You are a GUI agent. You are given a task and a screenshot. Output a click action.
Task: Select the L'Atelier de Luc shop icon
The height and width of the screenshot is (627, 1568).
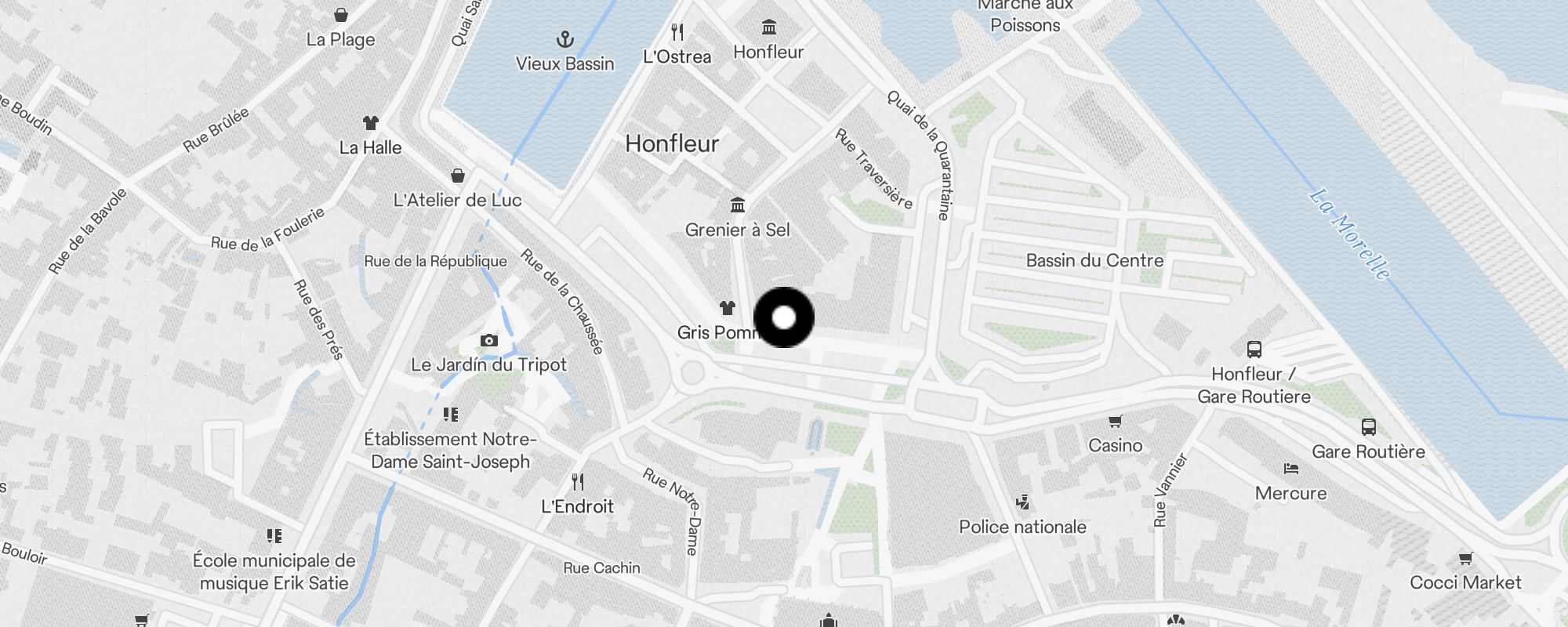tap(458, 176)
